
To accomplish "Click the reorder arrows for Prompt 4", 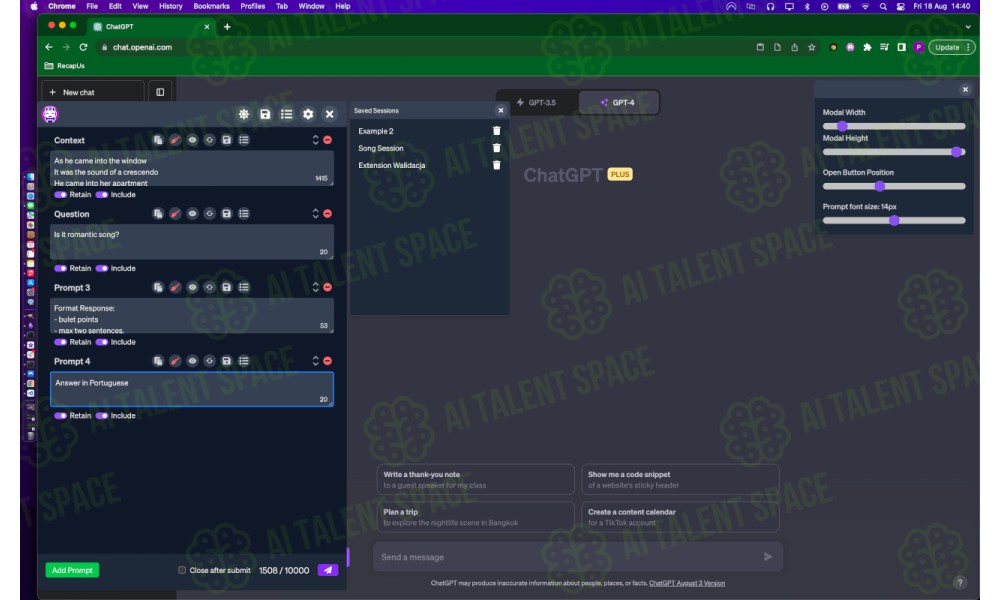I will (x=315, y=361).
